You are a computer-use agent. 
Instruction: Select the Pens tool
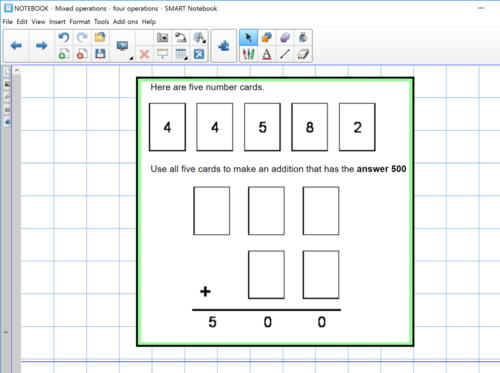point(248,54)
